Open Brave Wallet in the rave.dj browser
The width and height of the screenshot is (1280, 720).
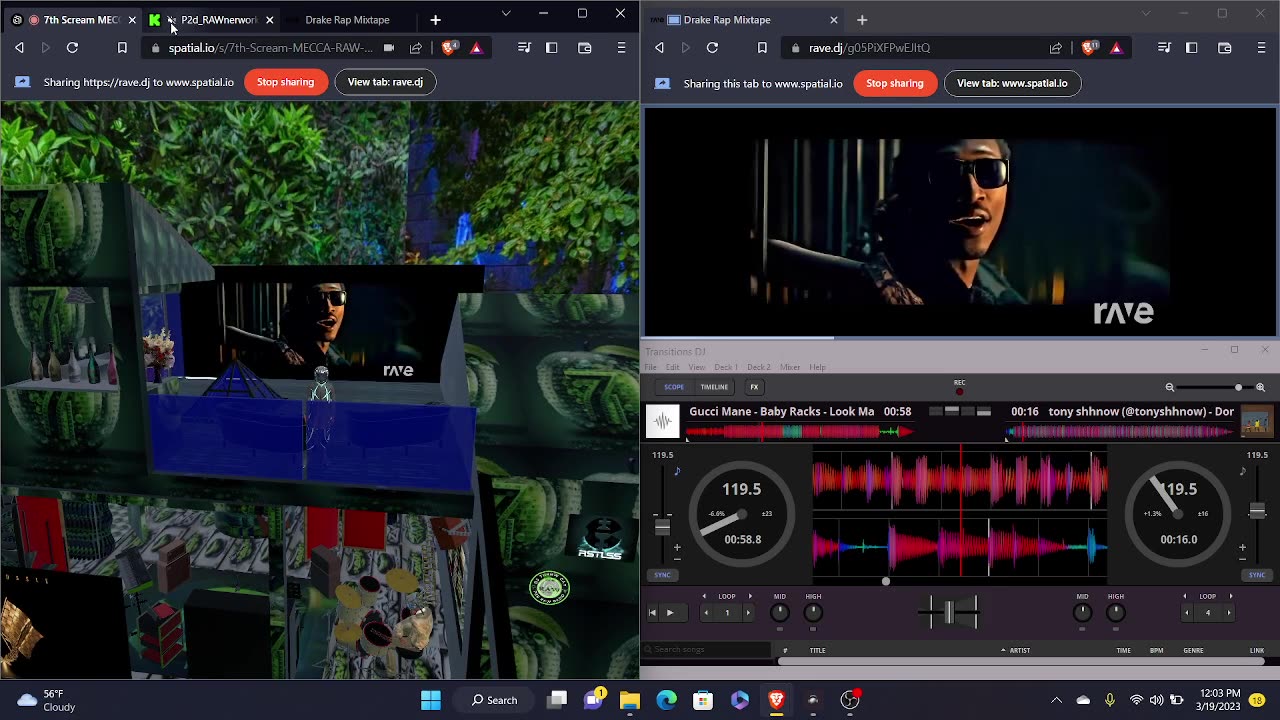[1225, 47]
